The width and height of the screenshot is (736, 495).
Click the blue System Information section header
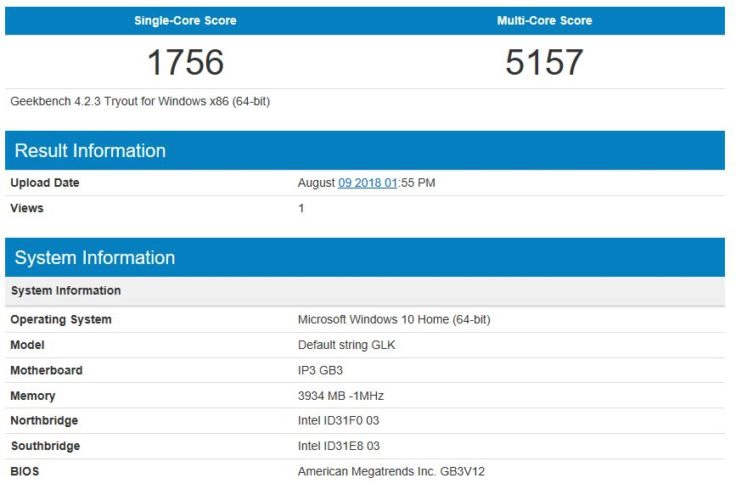click(x=95, y=258)
